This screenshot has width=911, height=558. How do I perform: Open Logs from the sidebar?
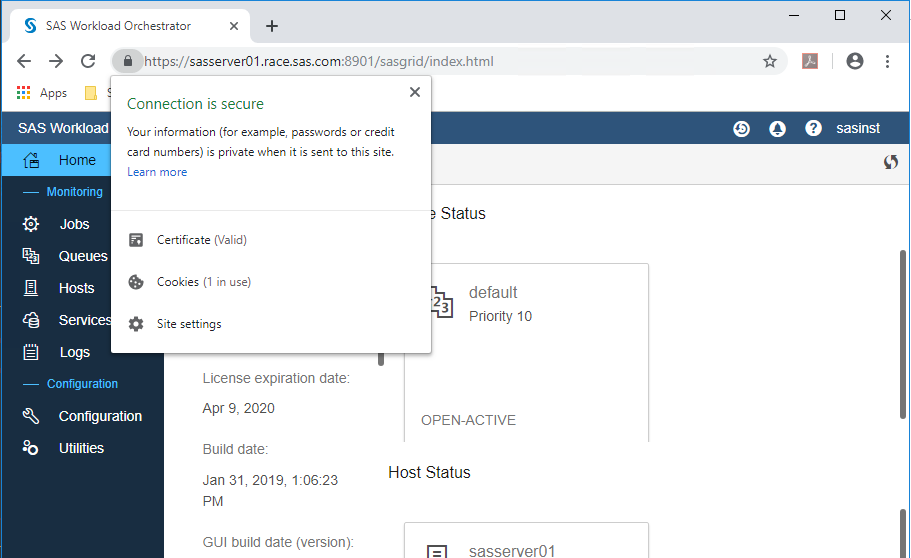click(74, 352)
